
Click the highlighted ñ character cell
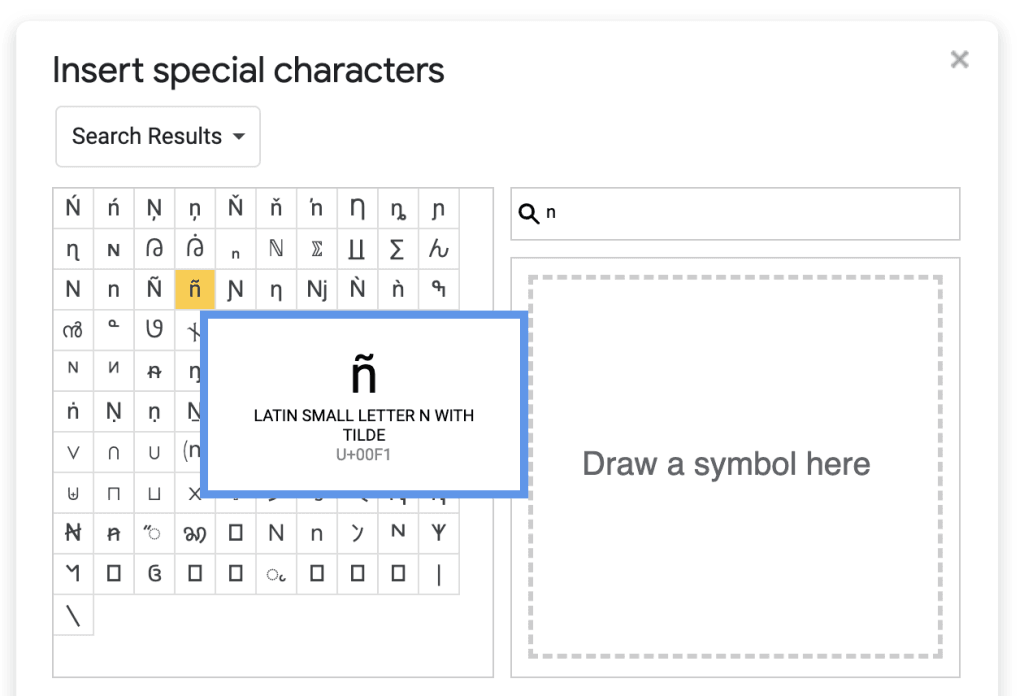click(x=195, y=290)
